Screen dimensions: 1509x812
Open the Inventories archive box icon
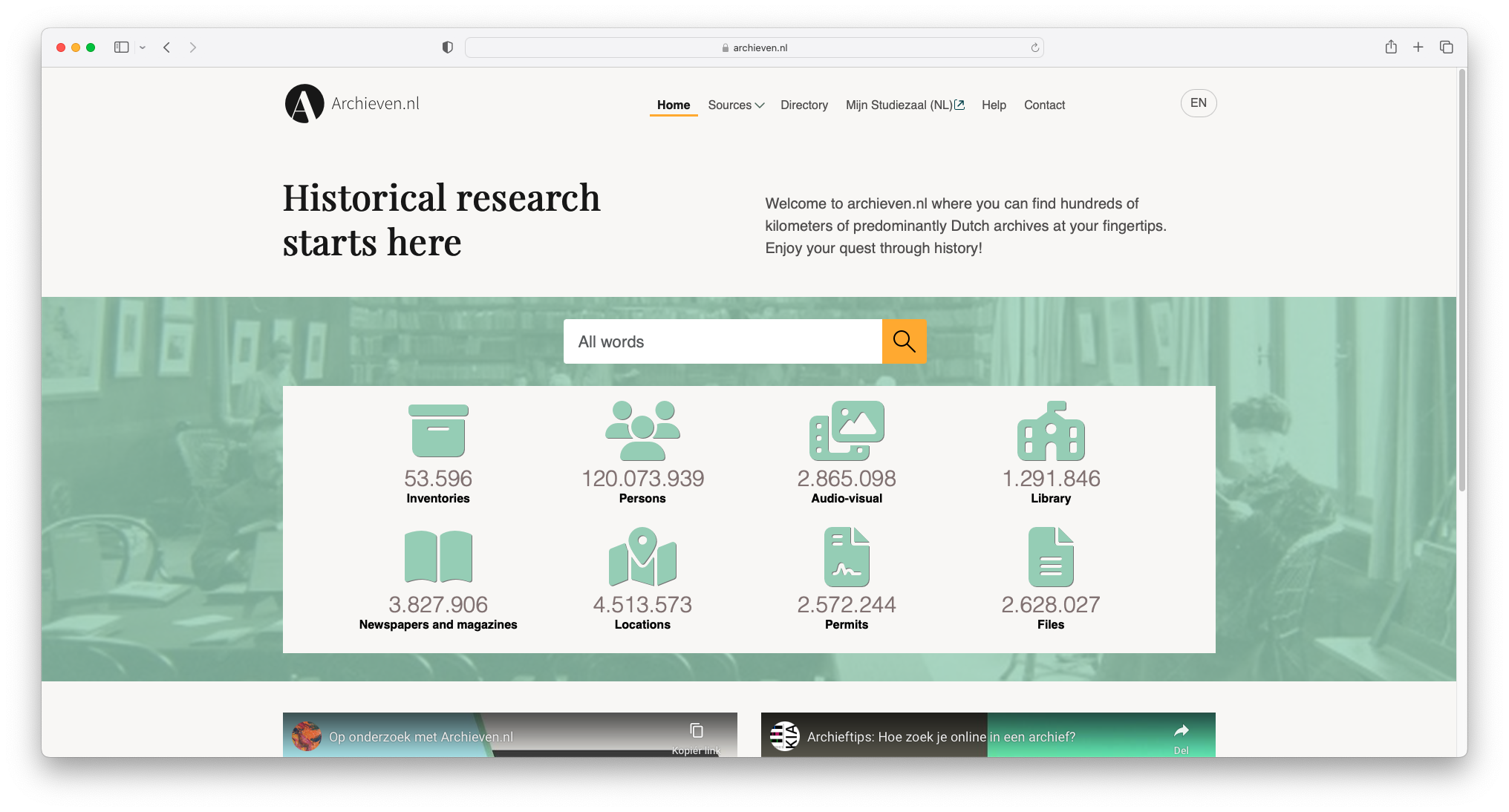tap(438, 430)
